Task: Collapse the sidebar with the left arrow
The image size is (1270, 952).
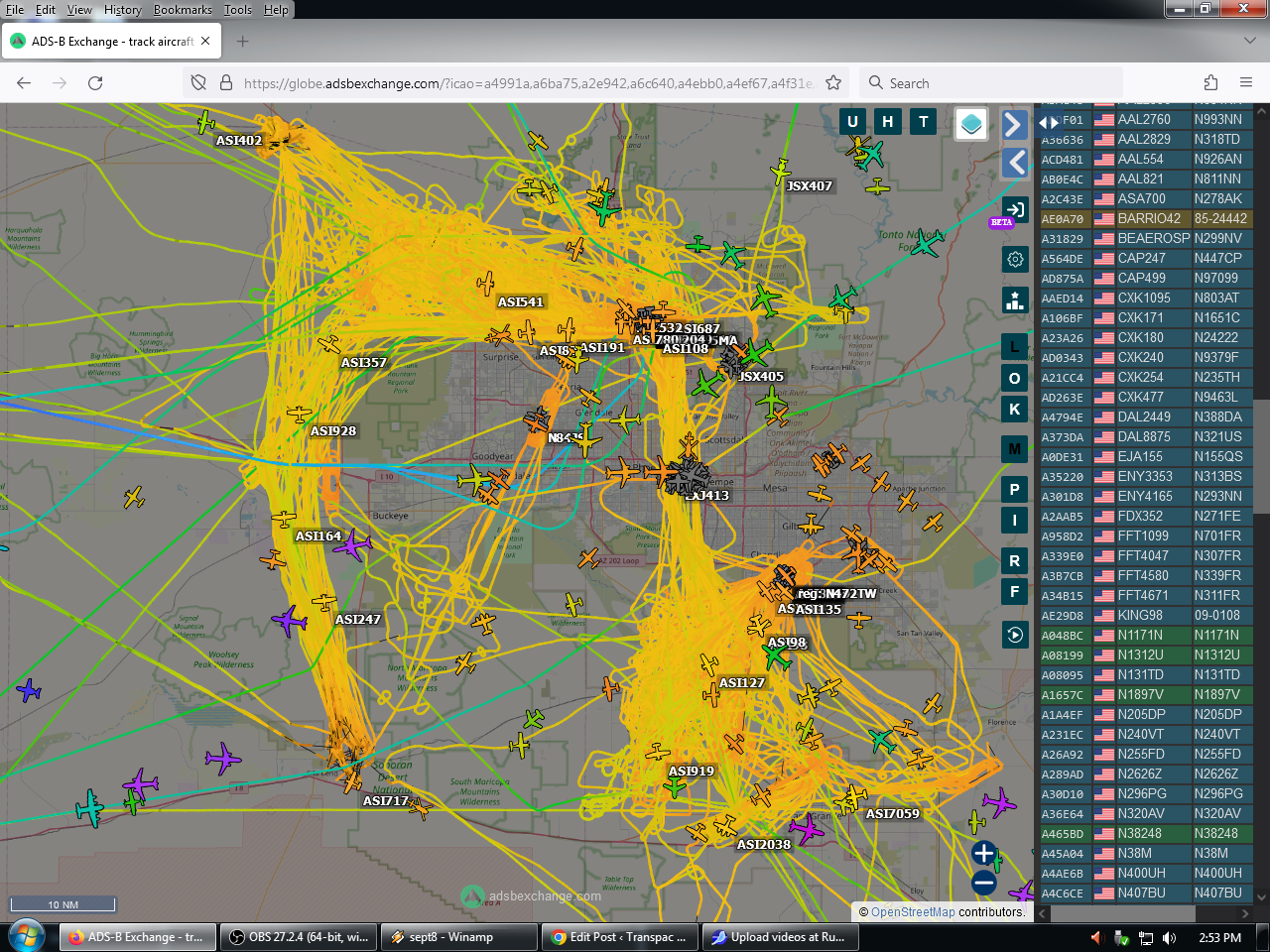Action: click(1014, 163)
